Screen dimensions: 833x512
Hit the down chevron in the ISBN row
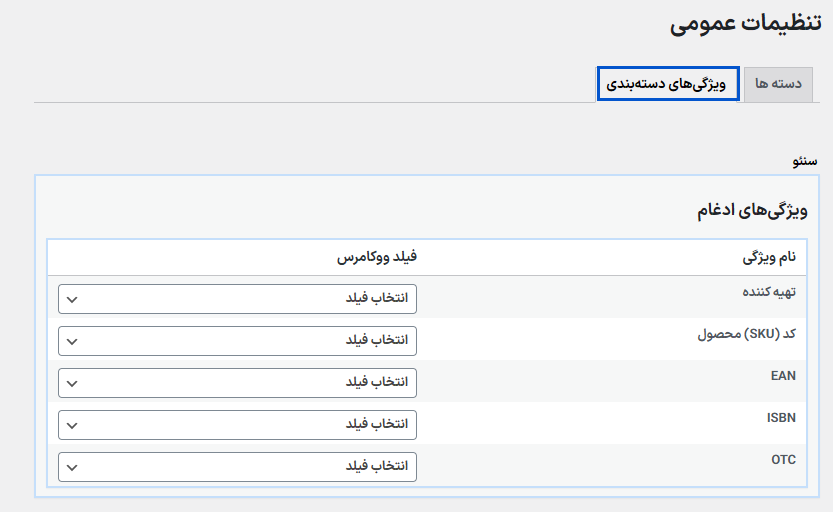pos(72,424)
